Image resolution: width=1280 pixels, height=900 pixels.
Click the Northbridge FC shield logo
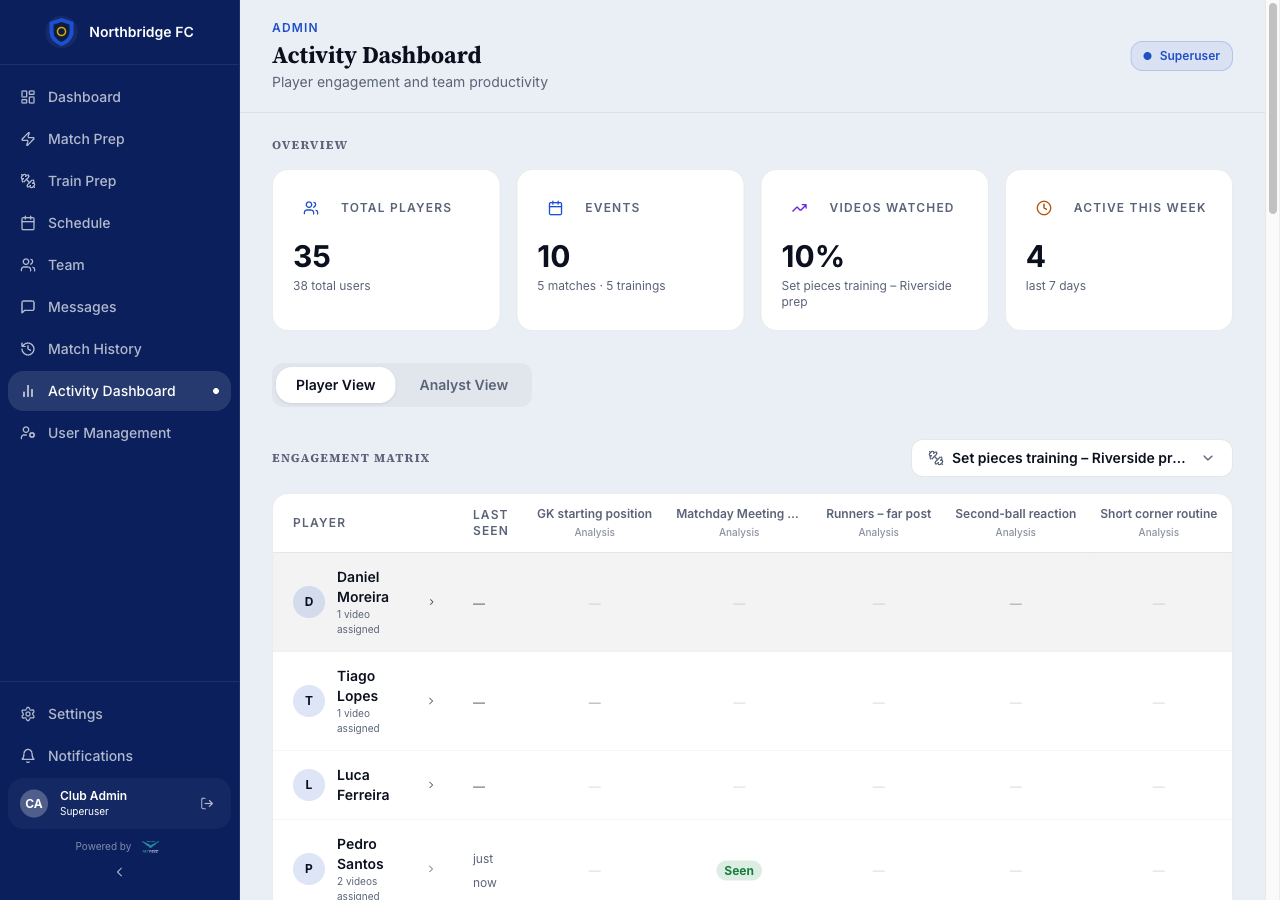62,32
